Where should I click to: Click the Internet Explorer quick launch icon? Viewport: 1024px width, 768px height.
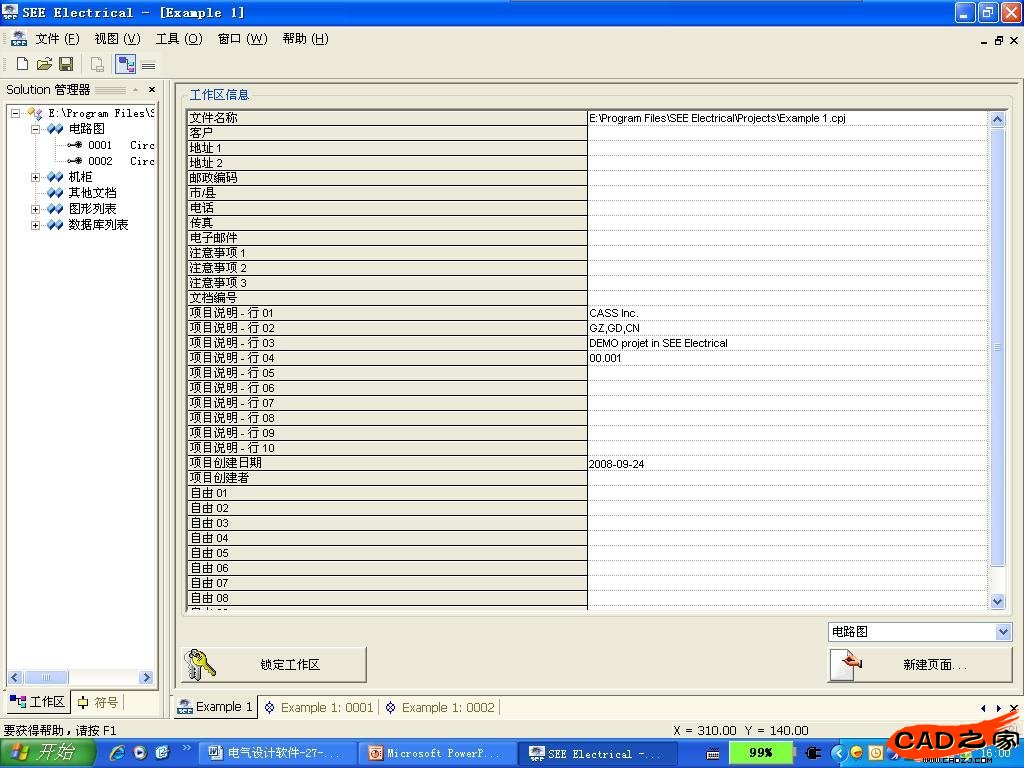[116, 752]
